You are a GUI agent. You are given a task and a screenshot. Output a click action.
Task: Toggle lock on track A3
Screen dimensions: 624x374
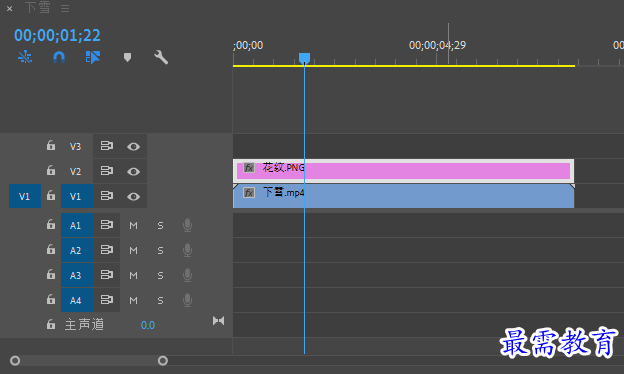click(51, 275)
